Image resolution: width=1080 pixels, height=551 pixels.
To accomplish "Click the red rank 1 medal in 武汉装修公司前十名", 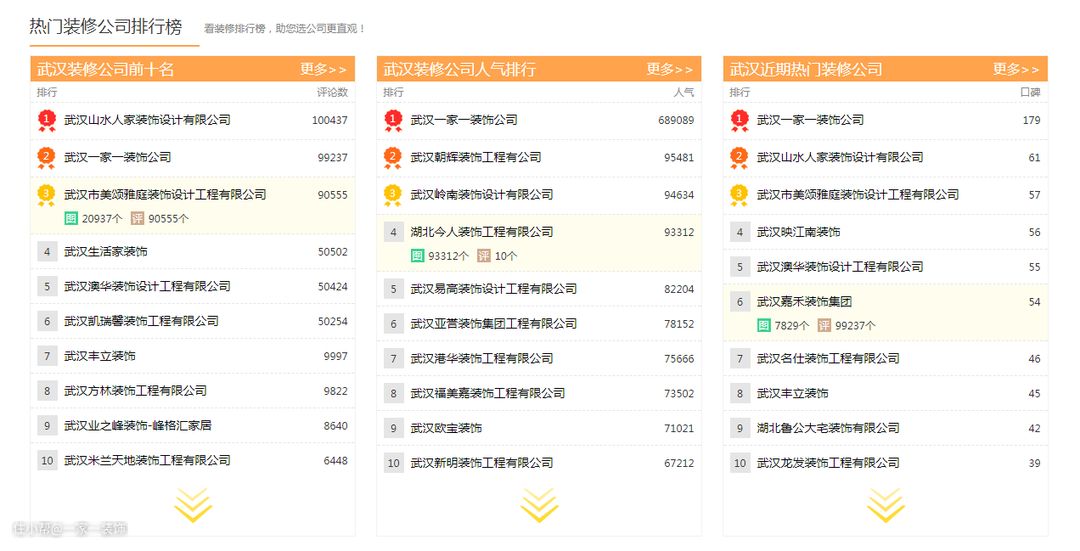I will pos(46,120).
